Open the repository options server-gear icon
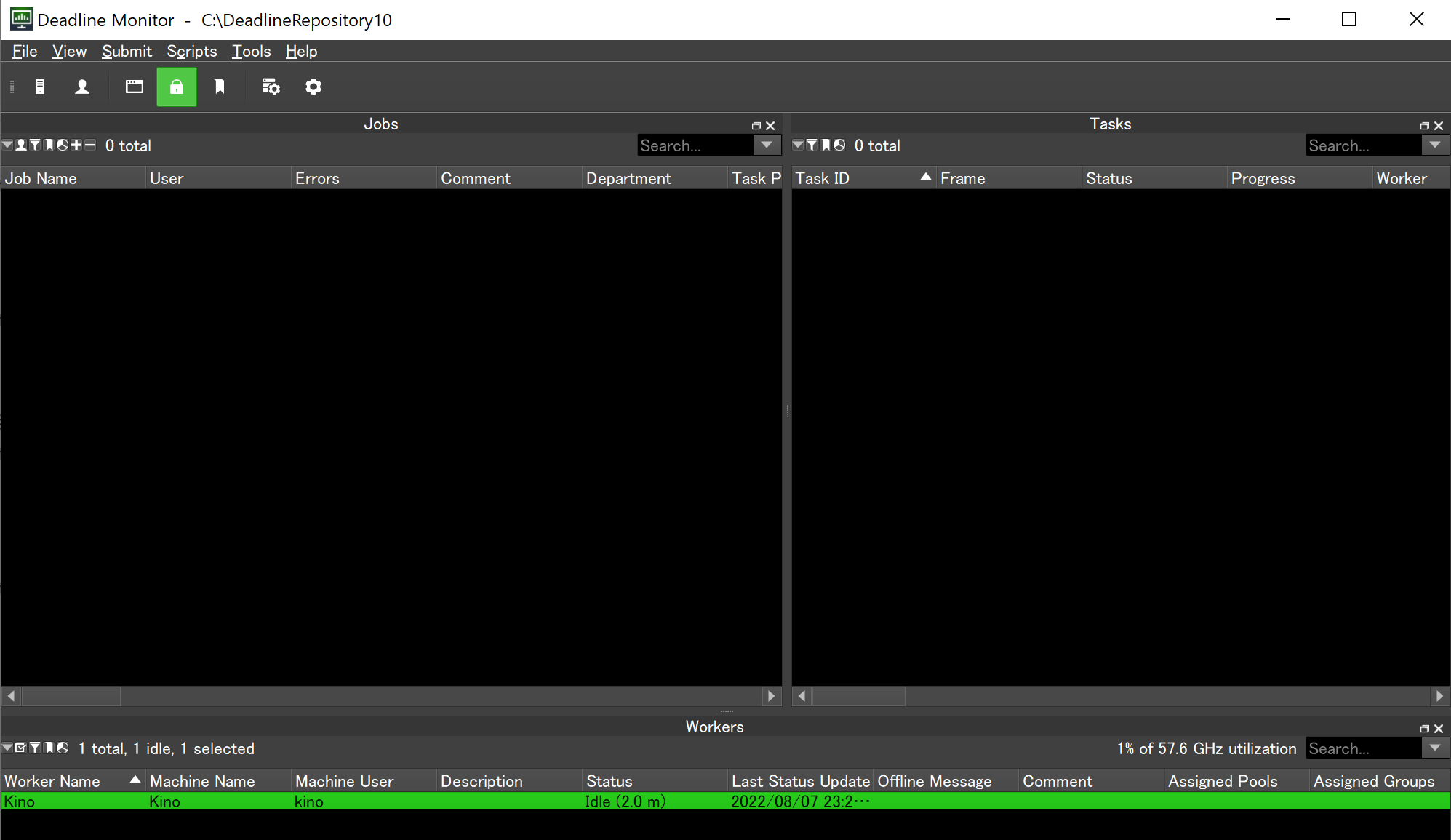 point(271,87)
